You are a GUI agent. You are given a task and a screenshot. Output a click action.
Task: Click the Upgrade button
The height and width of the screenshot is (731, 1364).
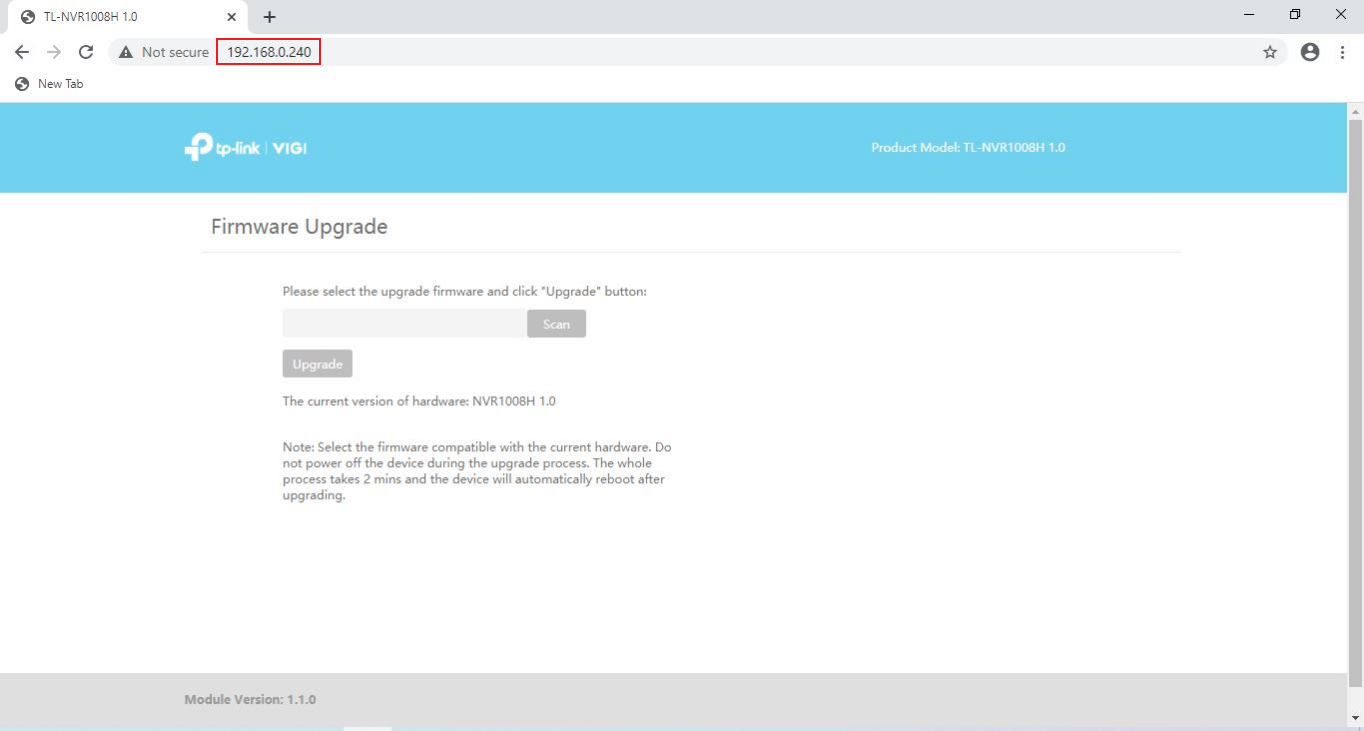pos(317,364)
